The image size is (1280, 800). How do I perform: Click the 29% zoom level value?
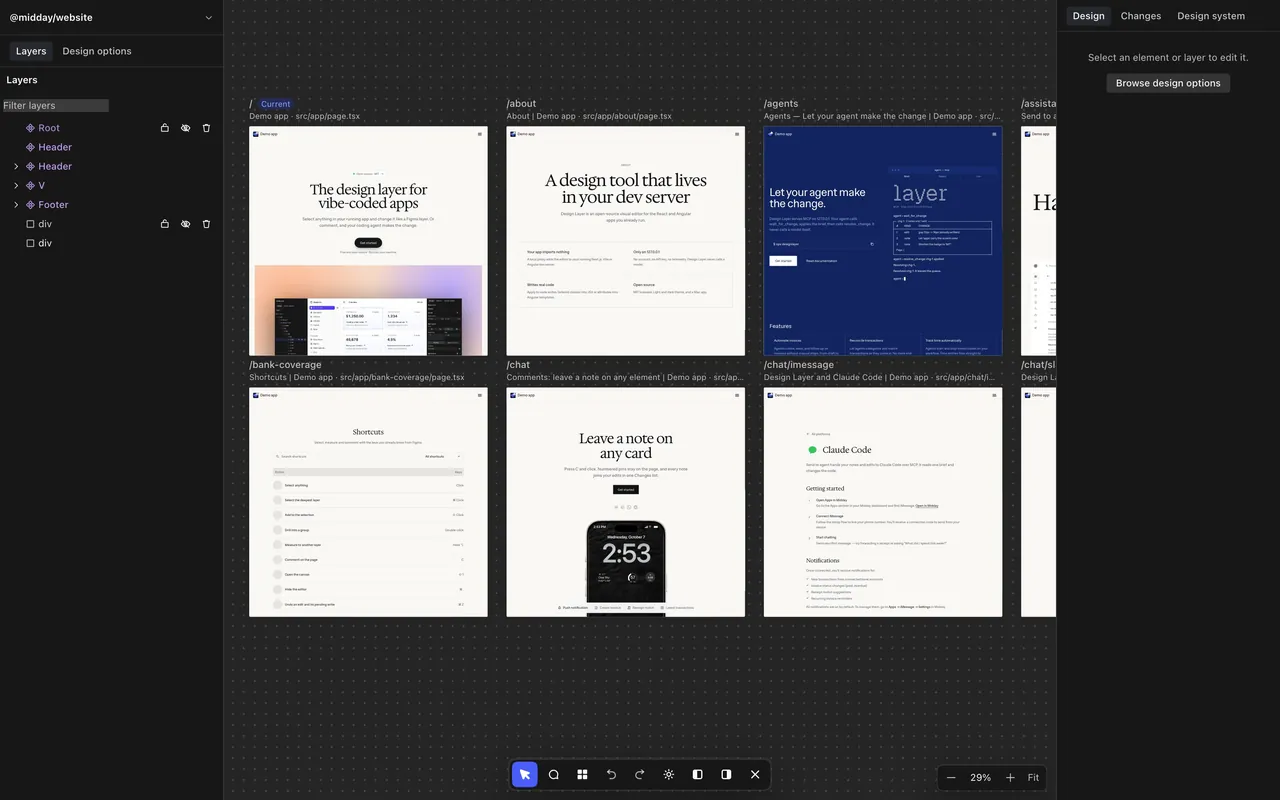(980, 777)
